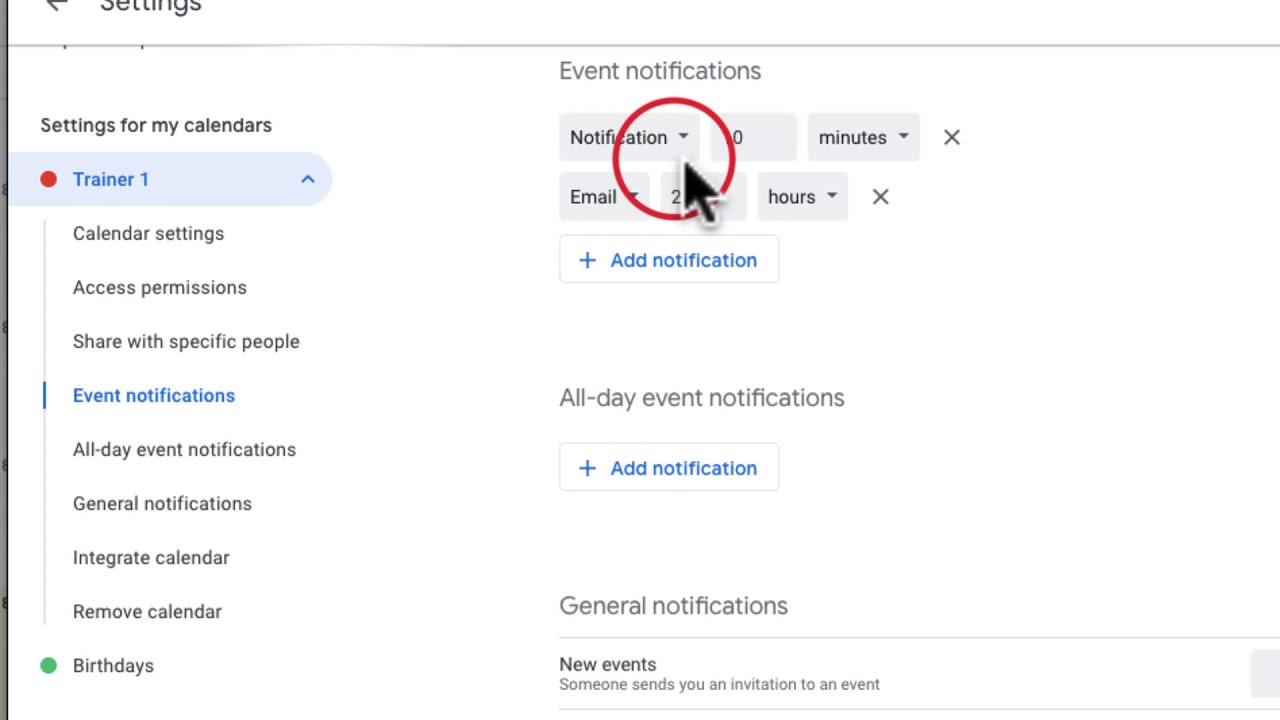Edit the minutes value field

pyautogui.click(x=753, y=137)
